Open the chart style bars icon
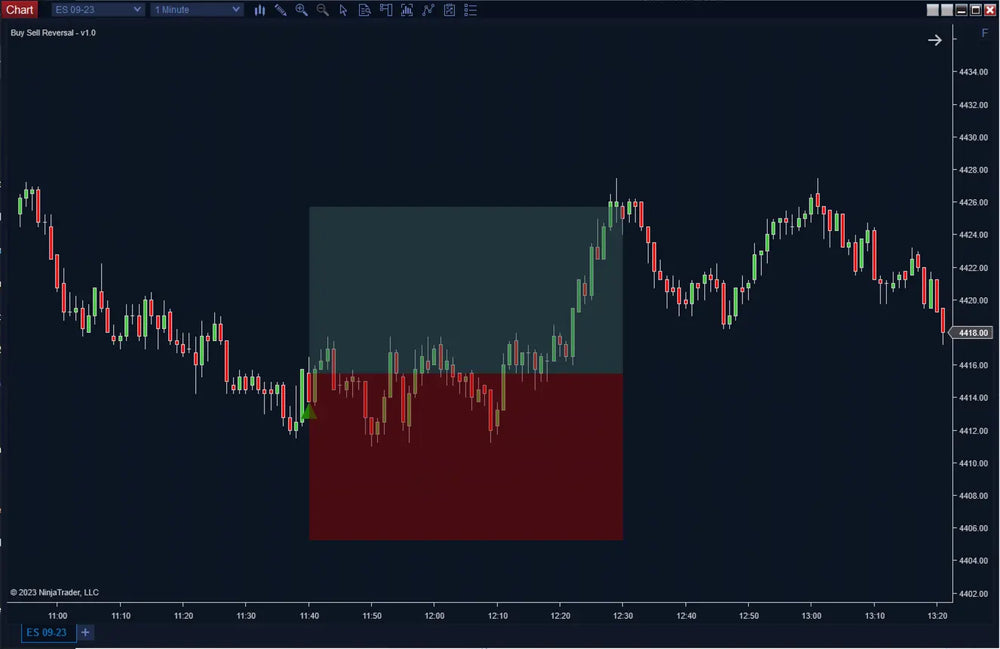 tap(259, 9)
